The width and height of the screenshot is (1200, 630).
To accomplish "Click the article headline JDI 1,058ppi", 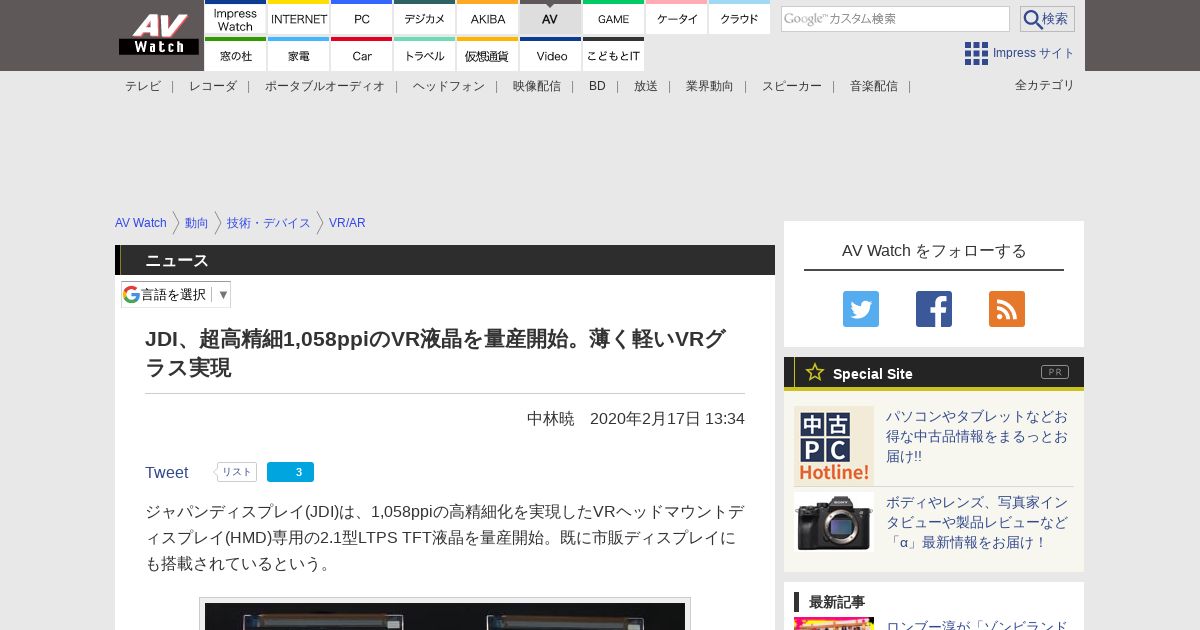I will click(435, 353).
